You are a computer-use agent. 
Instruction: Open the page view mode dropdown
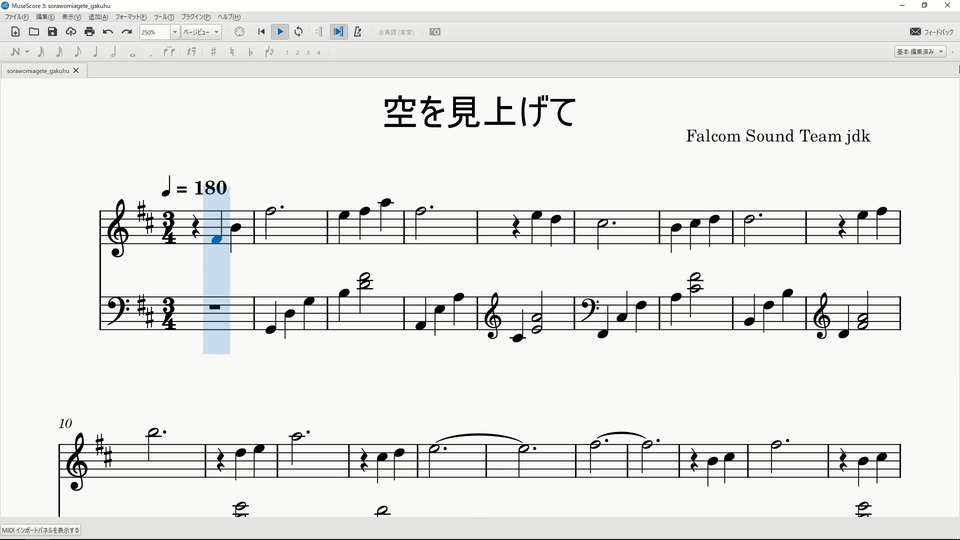[x=201, y=32]
